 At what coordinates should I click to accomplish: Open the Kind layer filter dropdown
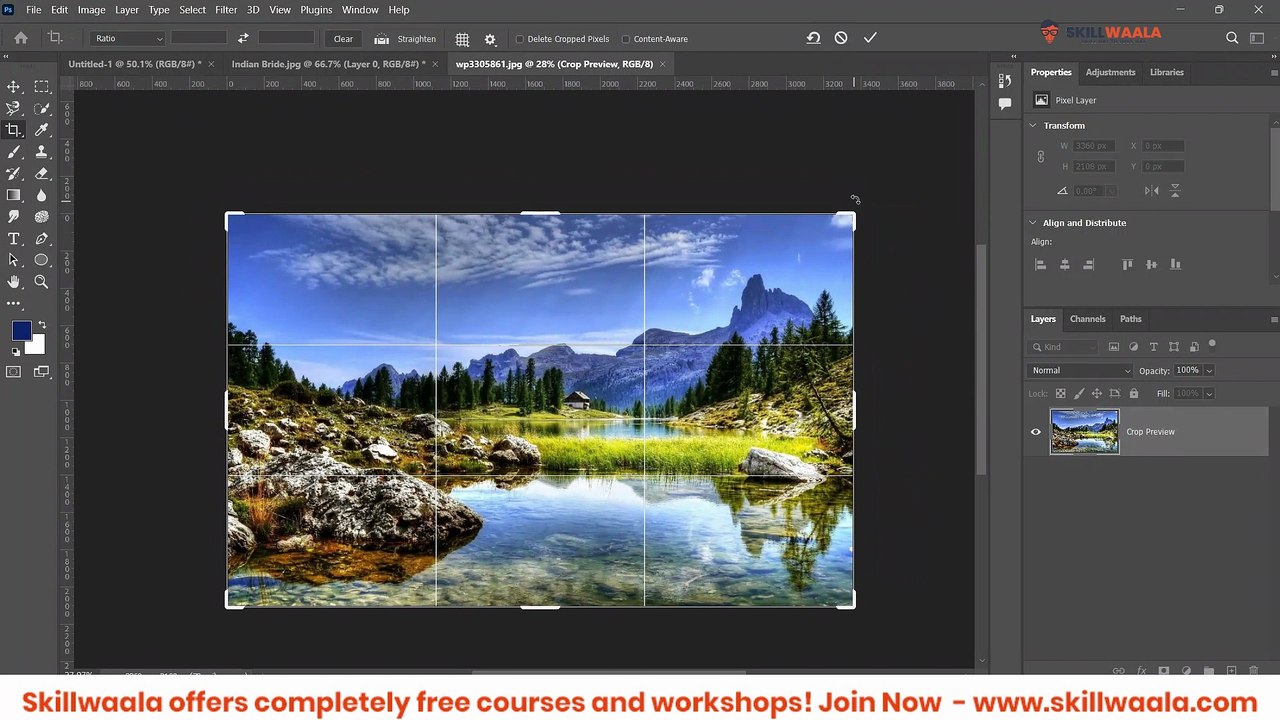click(x=1065, y=347)
